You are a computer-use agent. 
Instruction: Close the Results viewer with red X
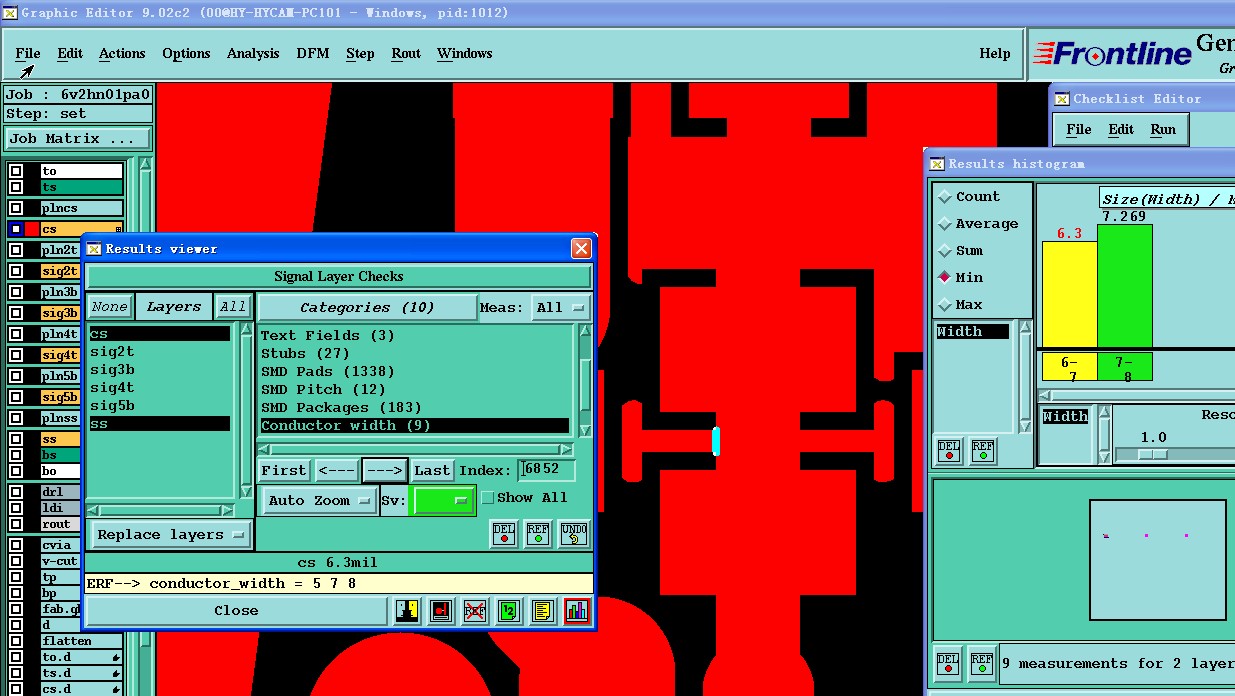(581, 248)
